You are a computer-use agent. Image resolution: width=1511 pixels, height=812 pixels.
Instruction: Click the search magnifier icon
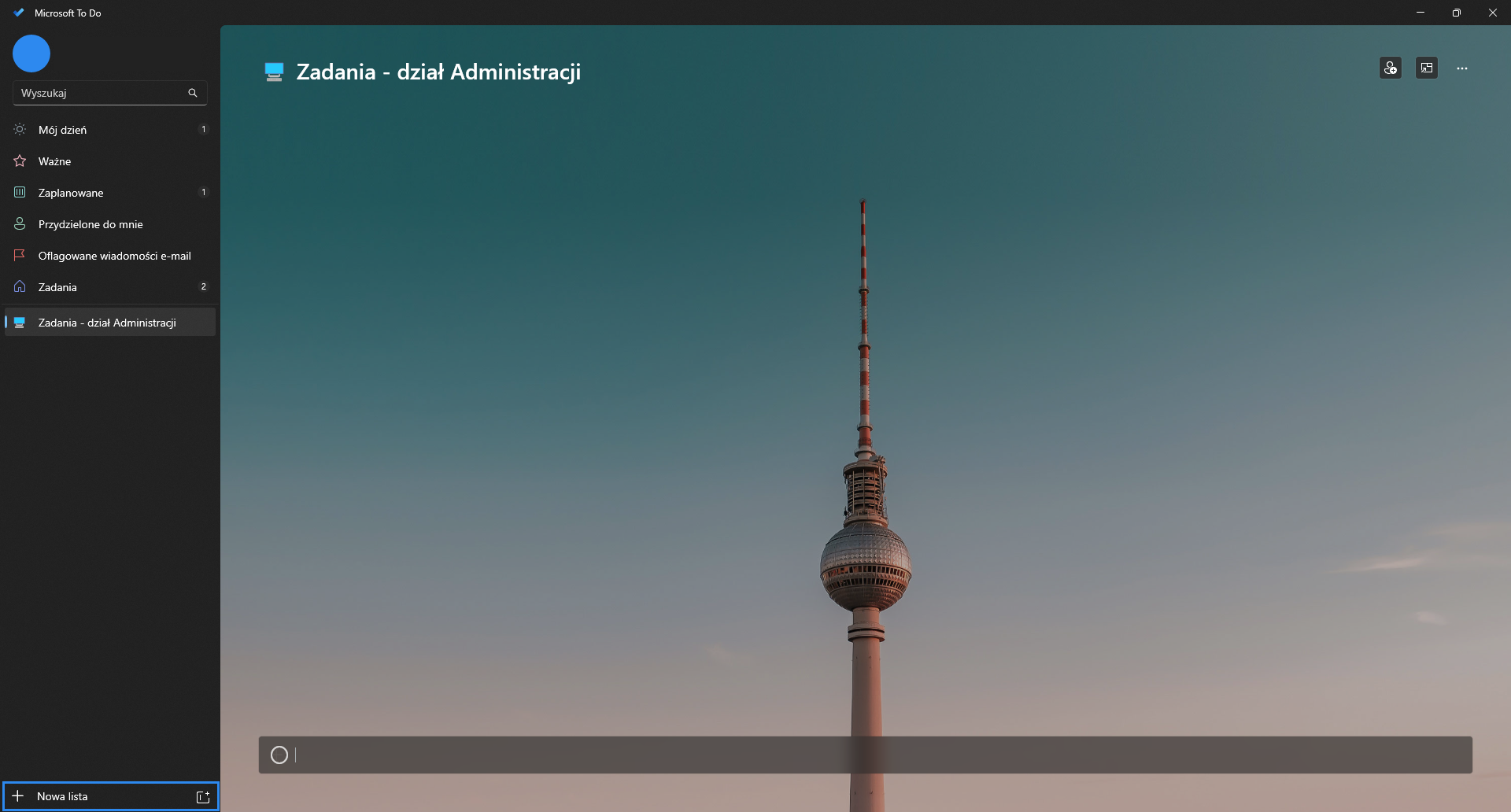coord(193,93)
